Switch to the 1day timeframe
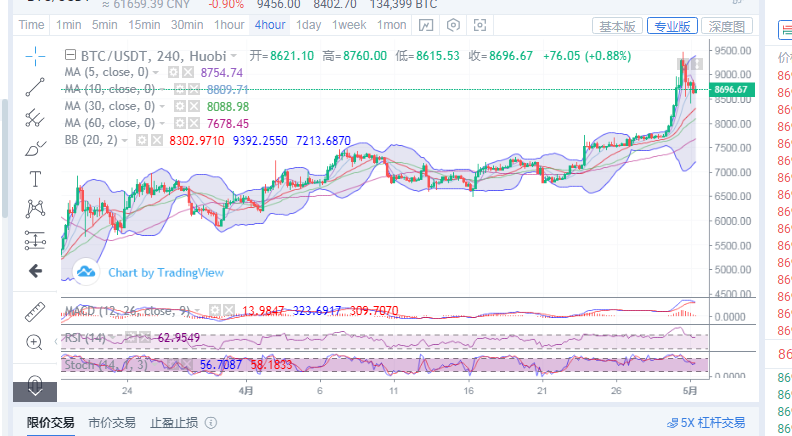The width and height of the screenshot is (792, 436). point(309,24)
